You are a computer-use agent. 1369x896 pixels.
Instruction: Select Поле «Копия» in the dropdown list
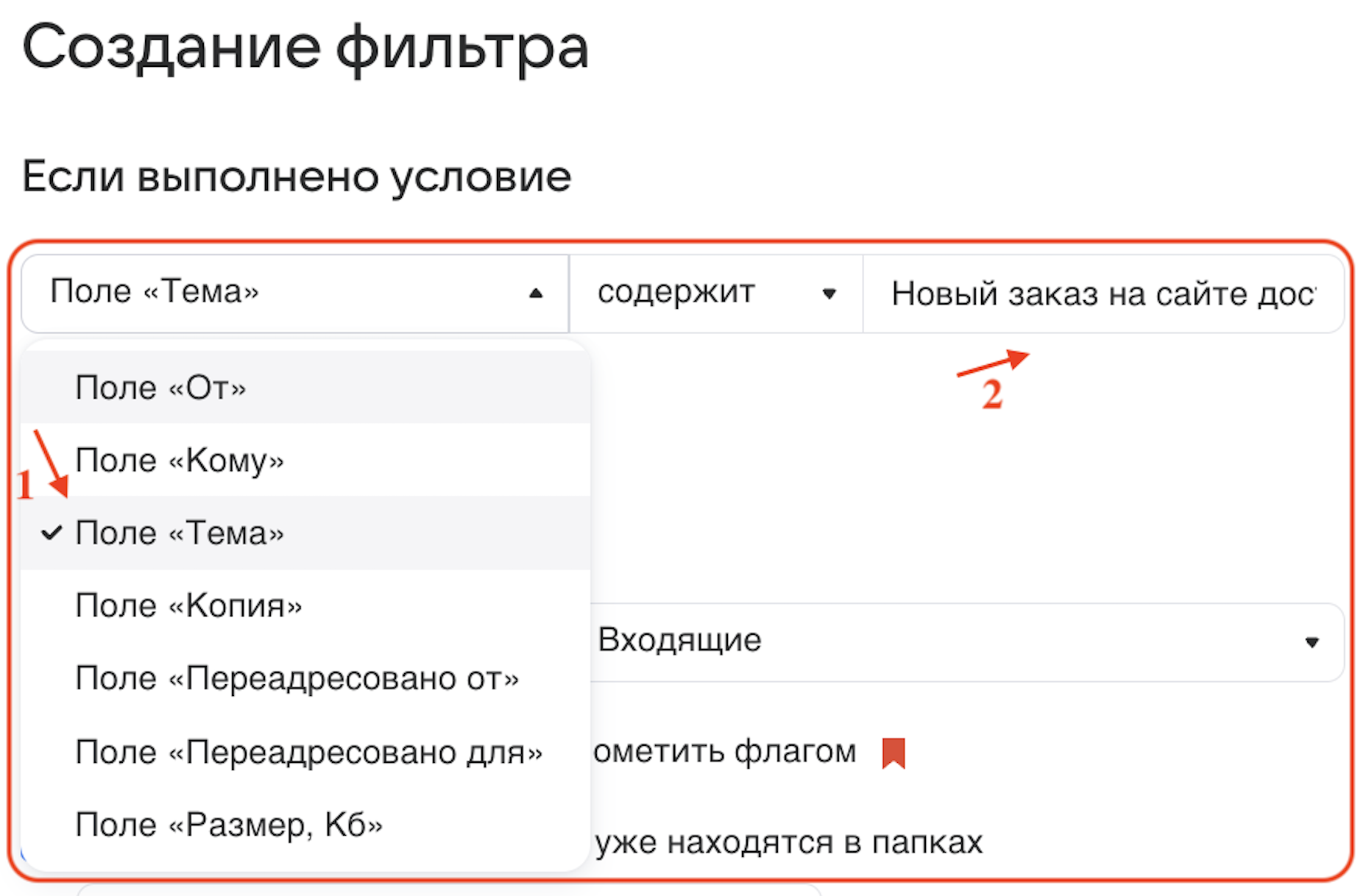188,605
